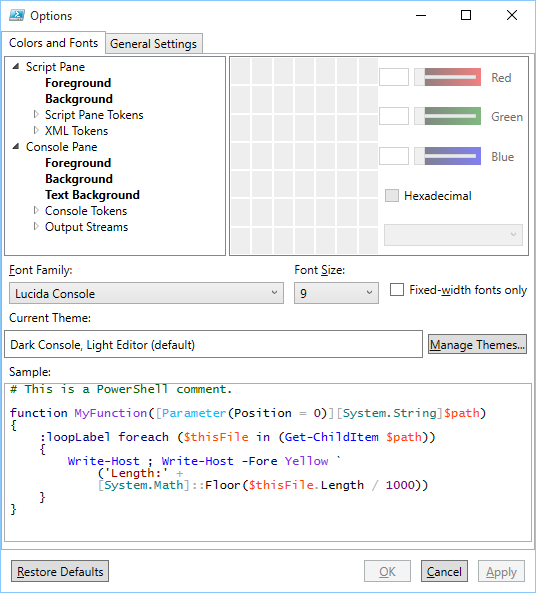Select Script Pane Foreground item
The height and width of the screenshot is (593, 536).
(78, 83)
